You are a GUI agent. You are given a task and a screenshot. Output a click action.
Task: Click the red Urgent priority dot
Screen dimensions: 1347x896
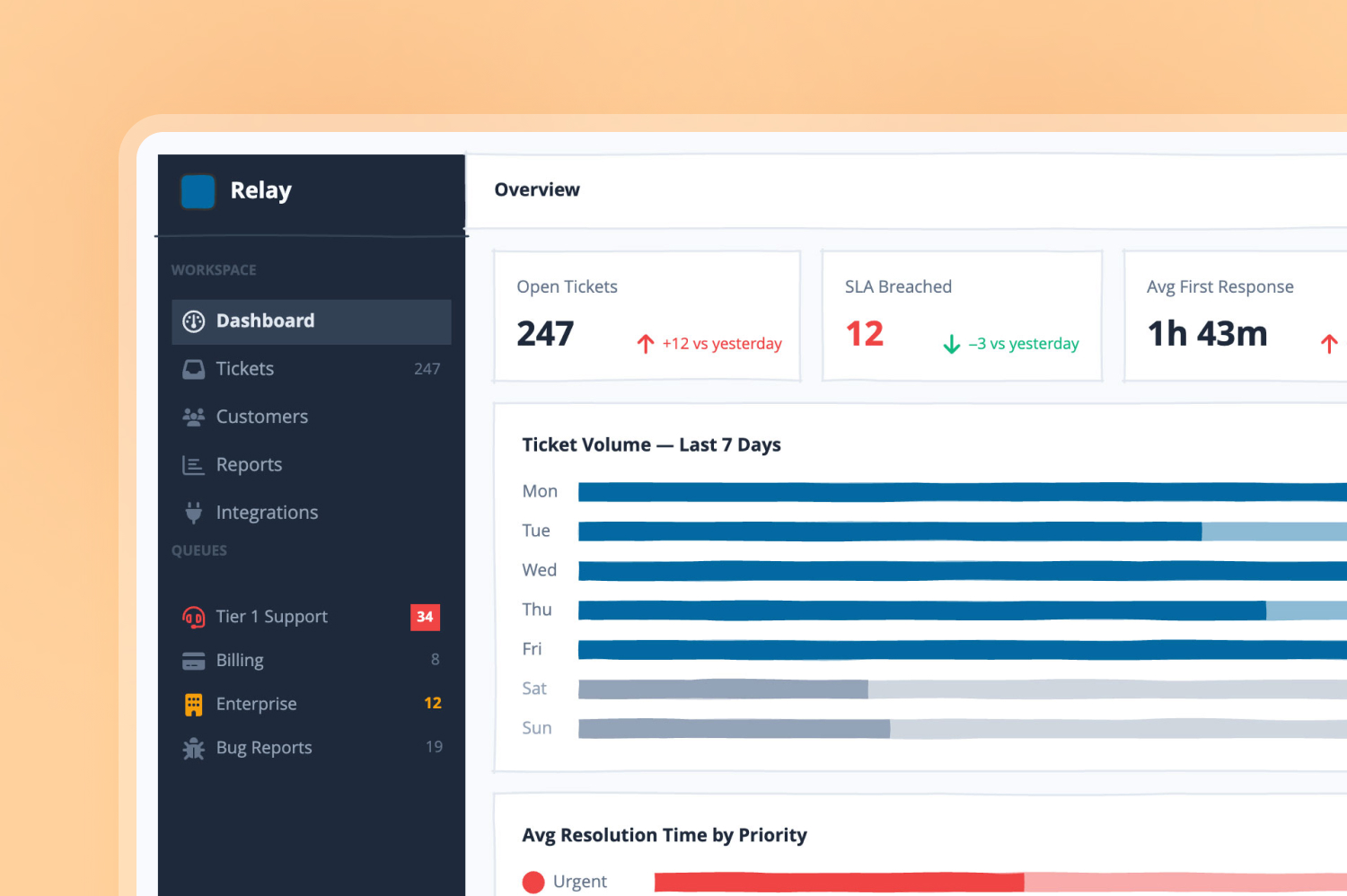click(533, 883)
